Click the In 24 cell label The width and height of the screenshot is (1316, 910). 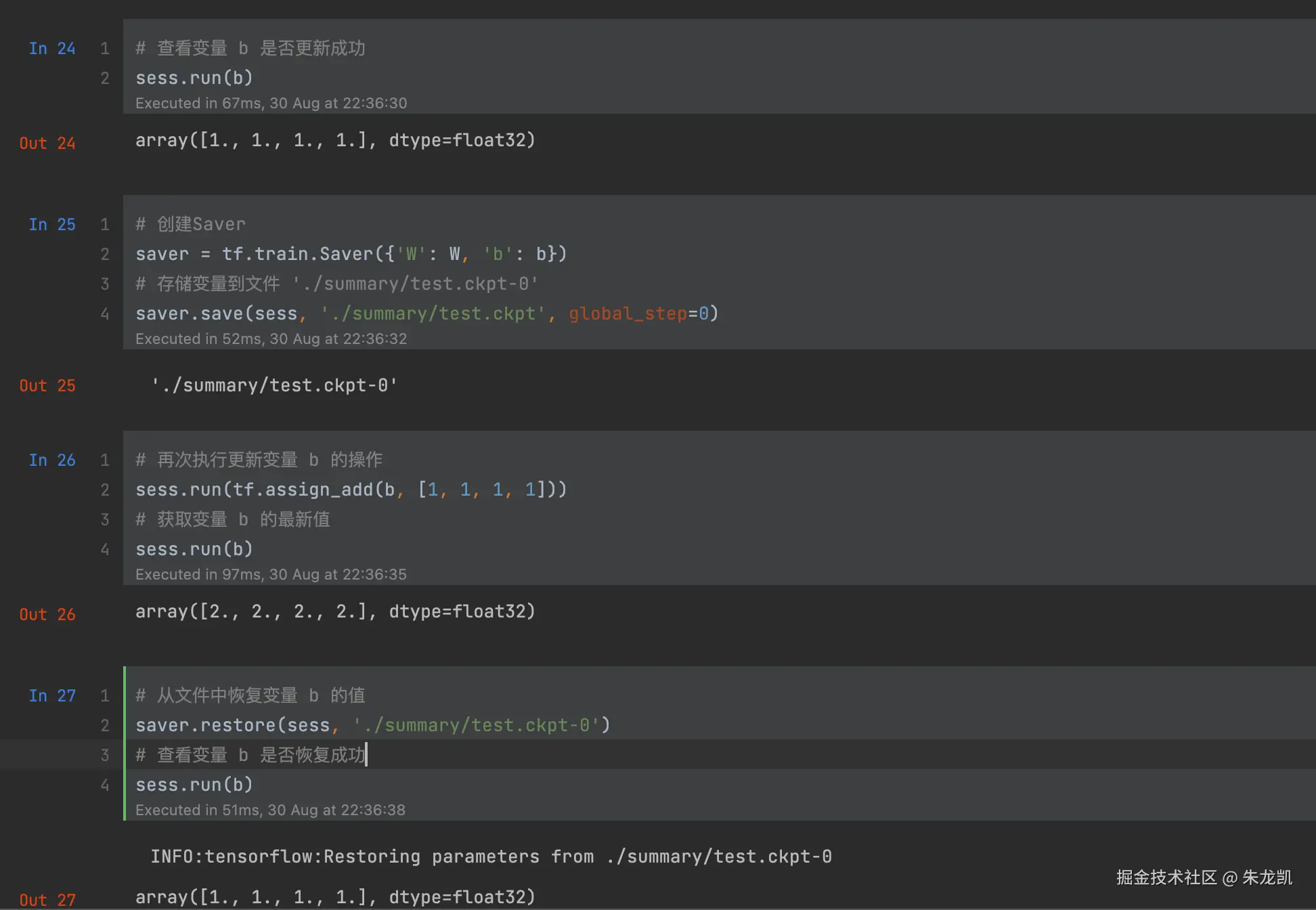51,49
